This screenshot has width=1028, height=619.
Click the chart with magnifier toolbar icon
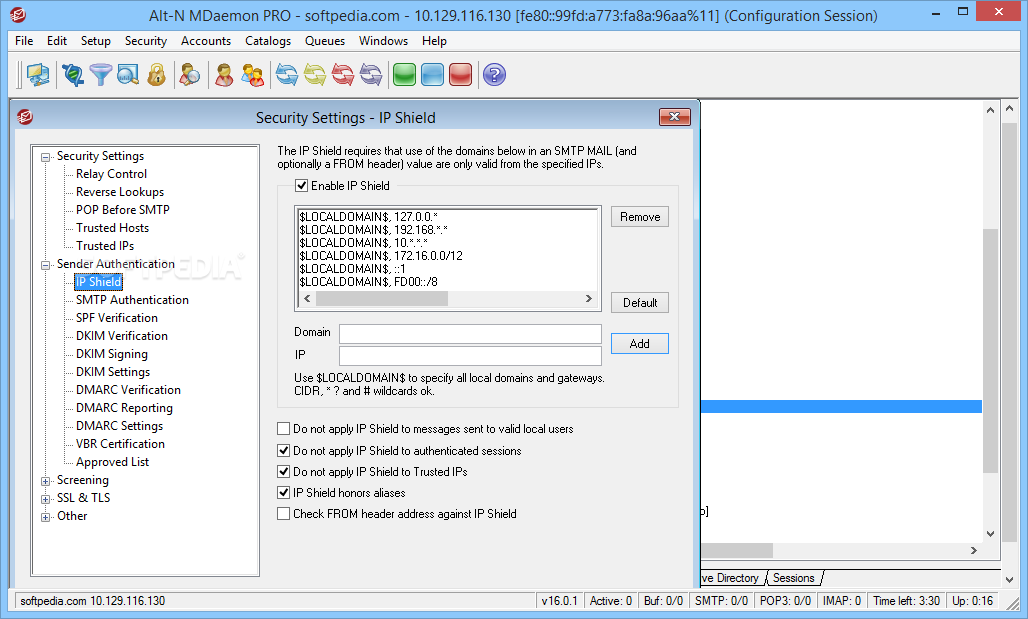coord(128,75)
